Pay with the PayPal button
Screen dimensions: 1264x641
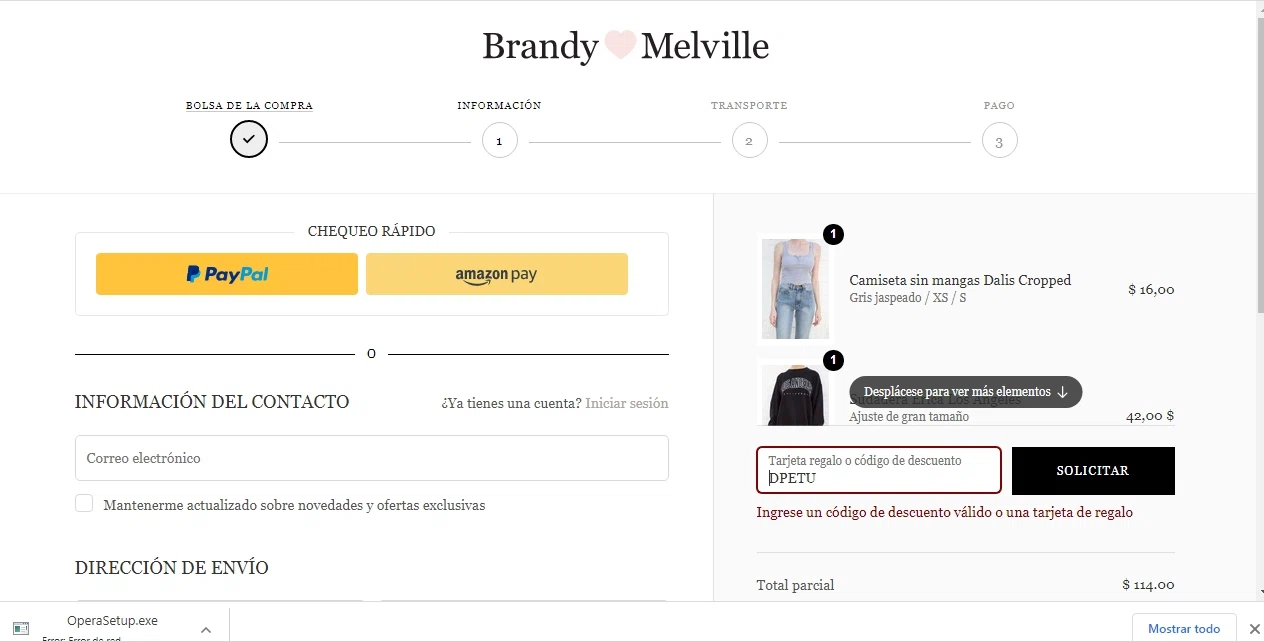coord(227,274)
